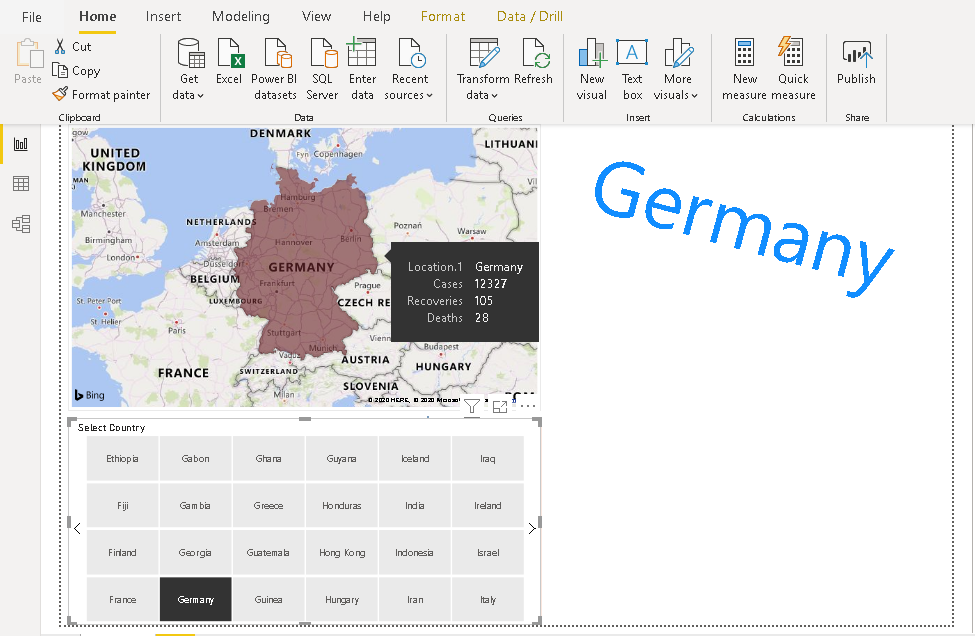Click the Cut scissors icon
Image resolution: width=975 pixels, height=636 pixels.
coord(60,47)
